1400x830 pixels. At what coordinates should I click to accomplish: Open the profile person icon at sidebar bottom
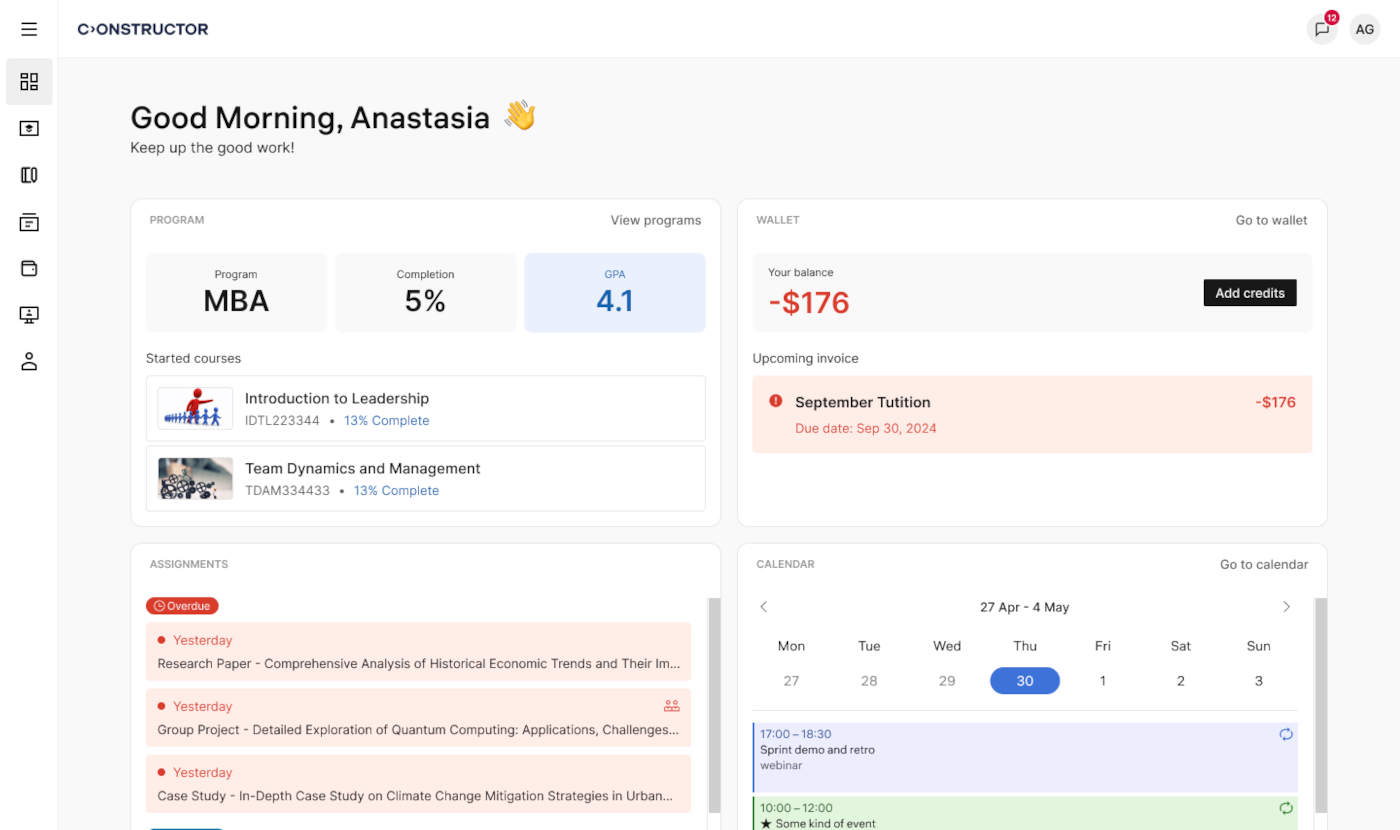click(x=28, y=361)
